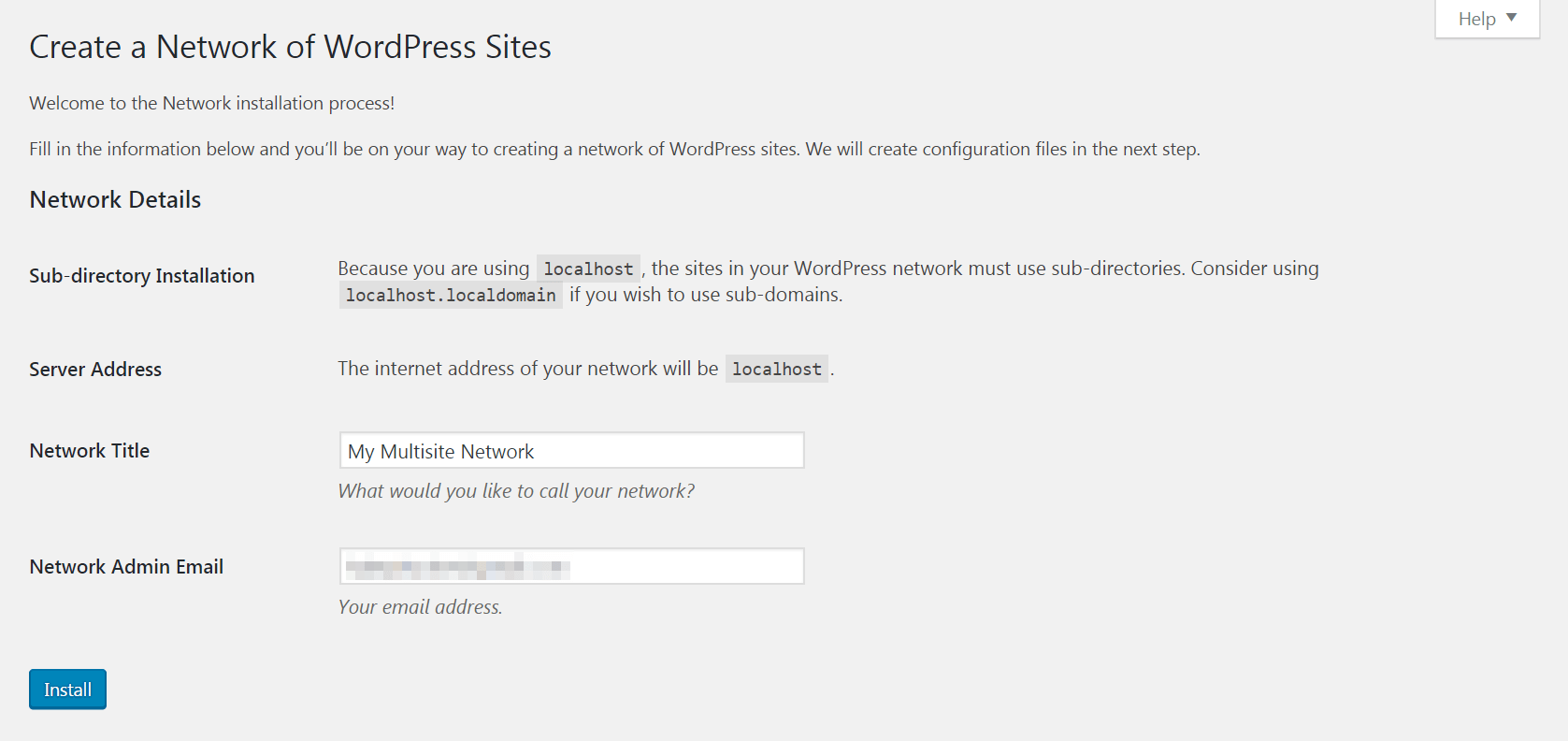
Task: Click the 'localhost.localdomain' code text
Action: click(x=451, y=296)
